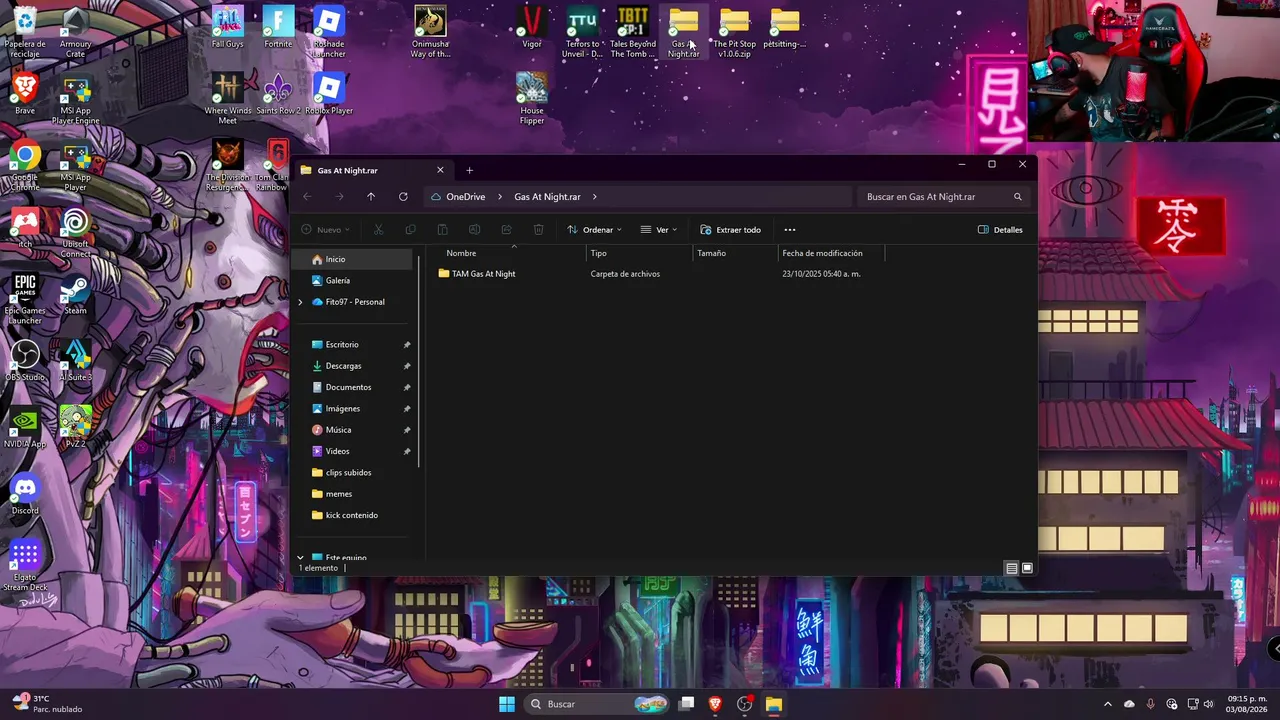Expand the chevron after Gas At Night.rar
Image resolution: width=1280 pixels, height=720 pixels.
[x=594, y=197]
